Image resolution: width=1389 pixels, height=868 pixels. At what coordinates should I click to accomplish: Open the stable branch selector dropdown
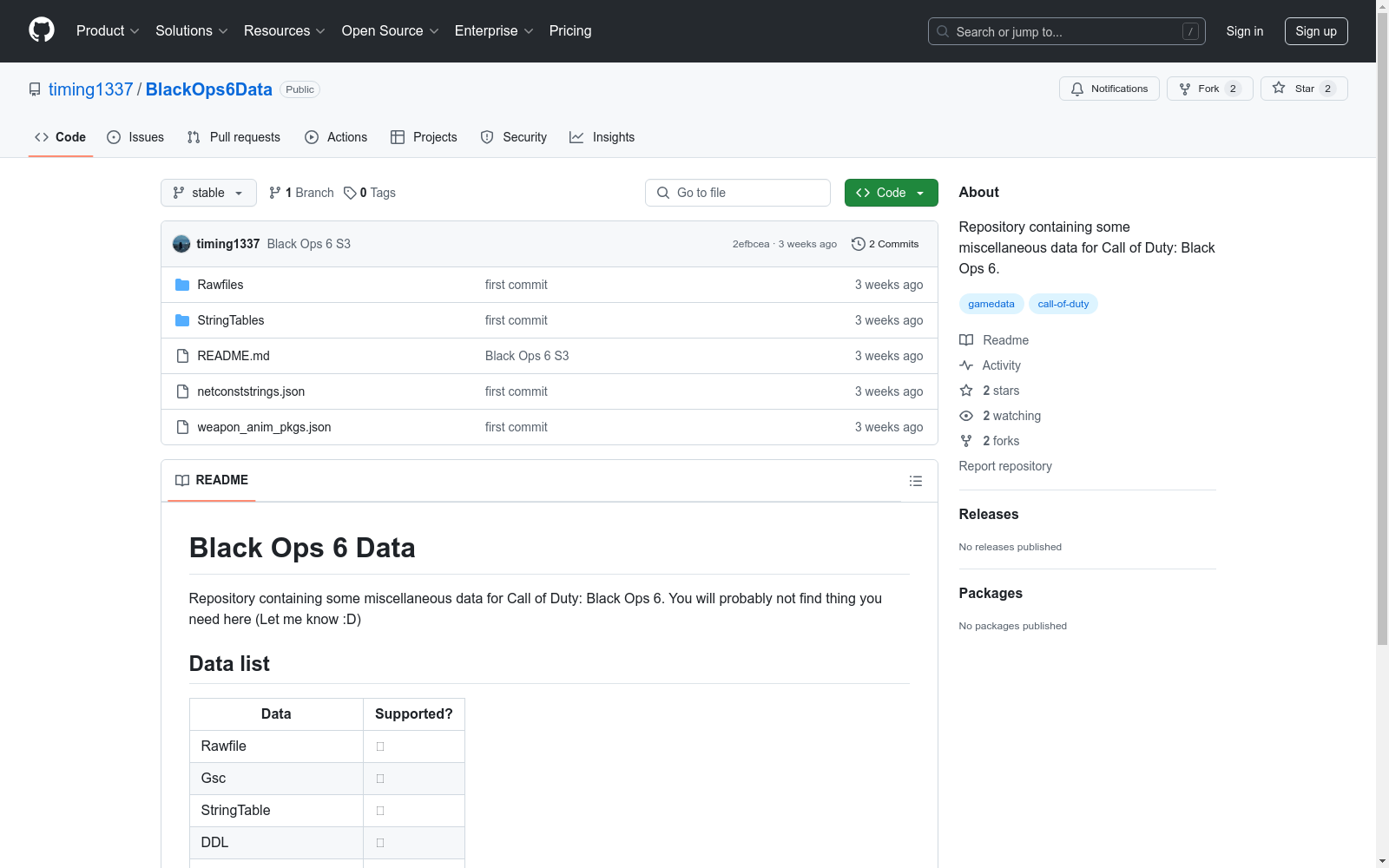[x=208, y=193]
